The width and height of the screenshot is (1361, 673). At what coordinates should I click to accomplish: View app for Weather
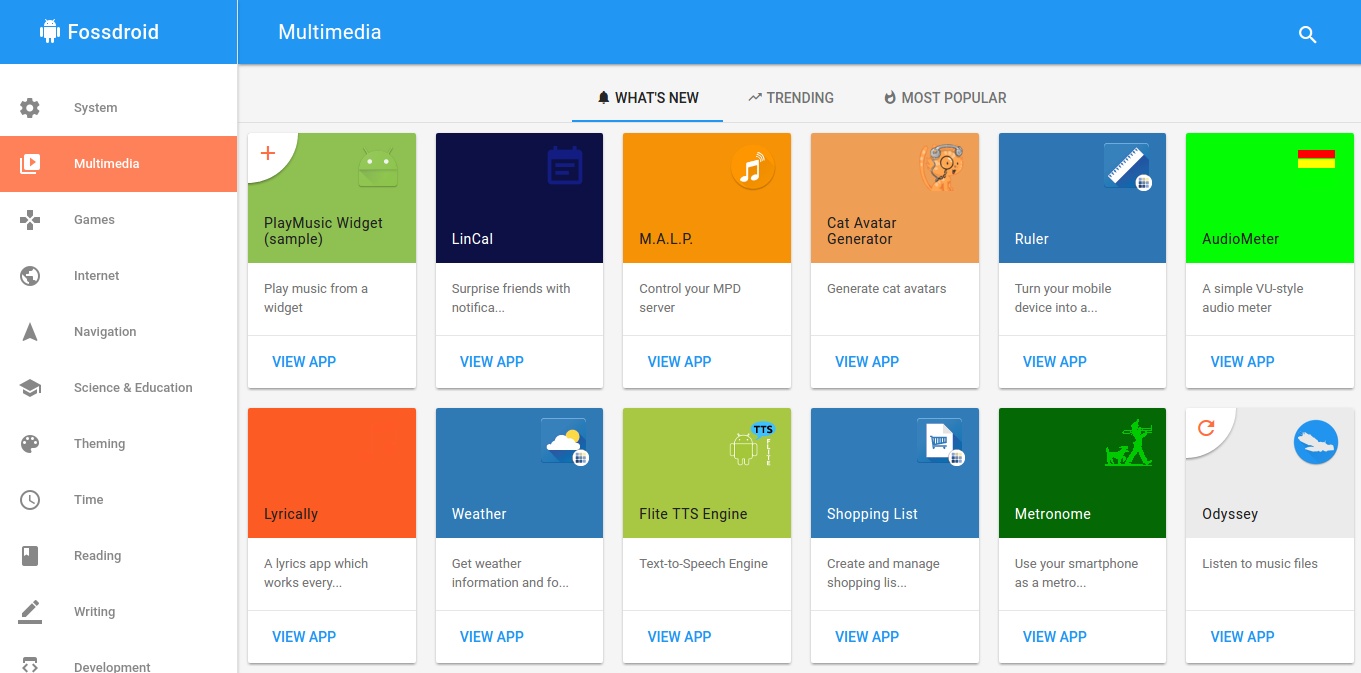point(492,637)
